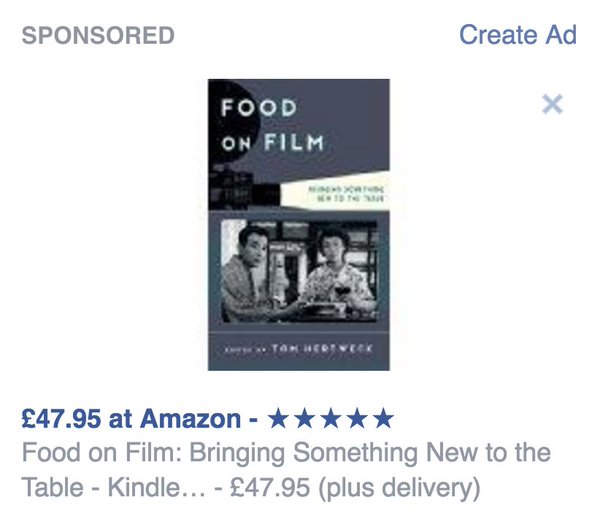Click the "£47.95 at Amazon" headline price
Screen dimensions: 600x527
pyautogui.click(x=131, y=419)
